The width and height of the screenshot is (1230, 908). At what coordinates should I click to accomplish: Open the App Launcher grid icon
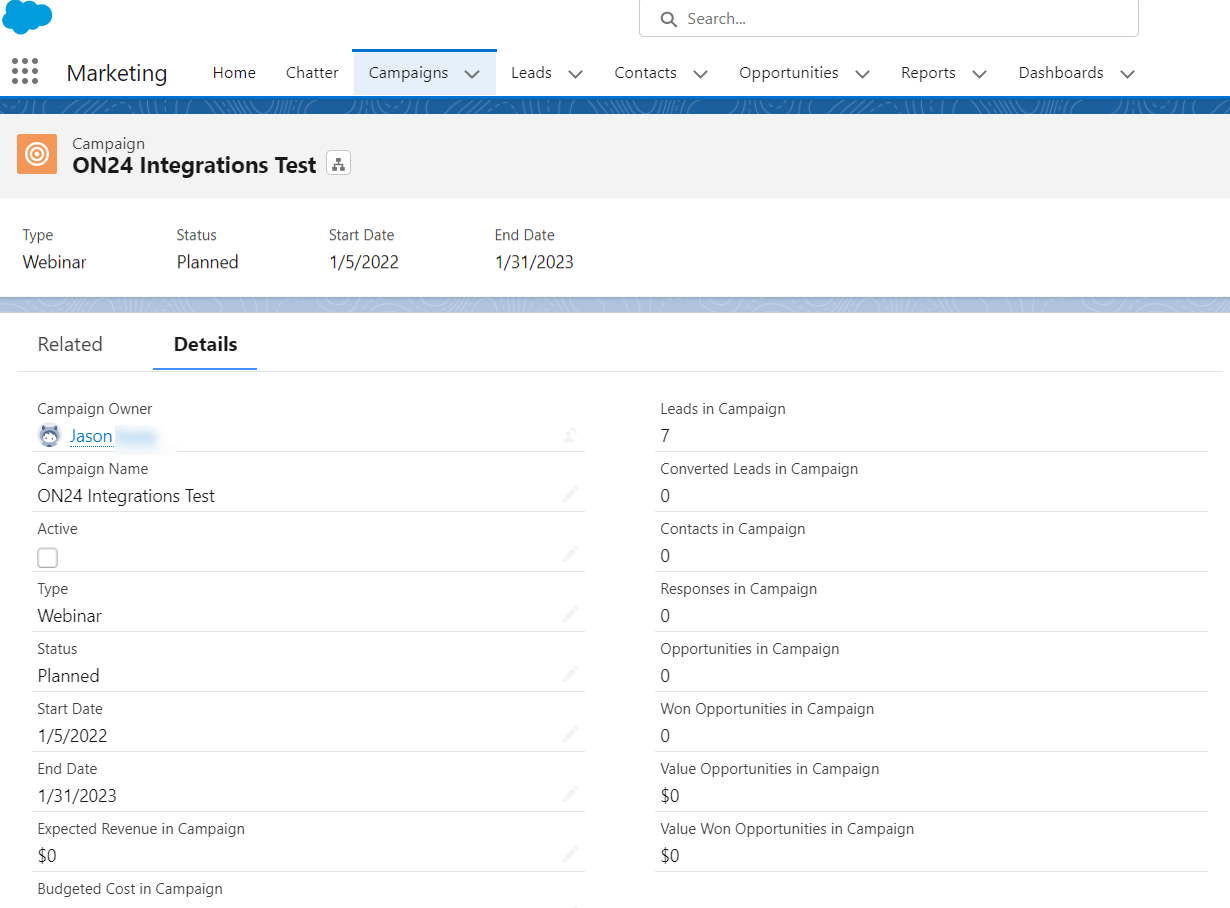pyautogui.click(x=25, y=71)
